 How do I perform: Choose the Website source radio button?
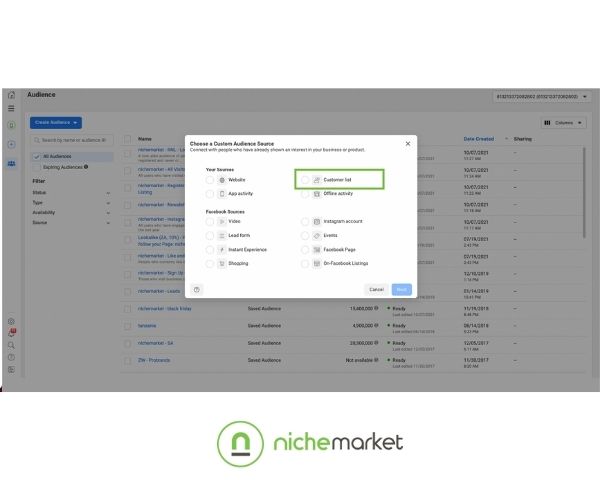210,180
